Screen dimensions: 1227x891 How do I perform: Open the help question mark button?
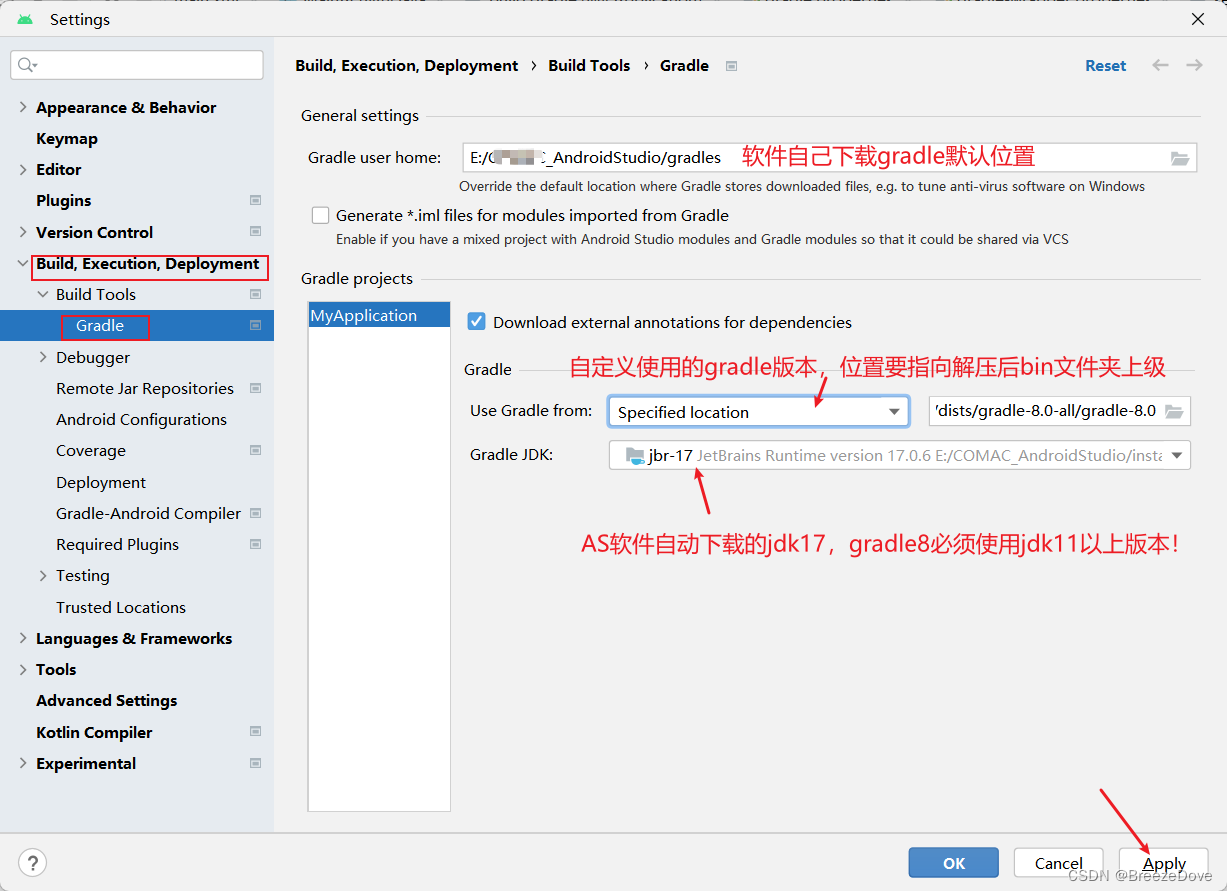[33, 863]
